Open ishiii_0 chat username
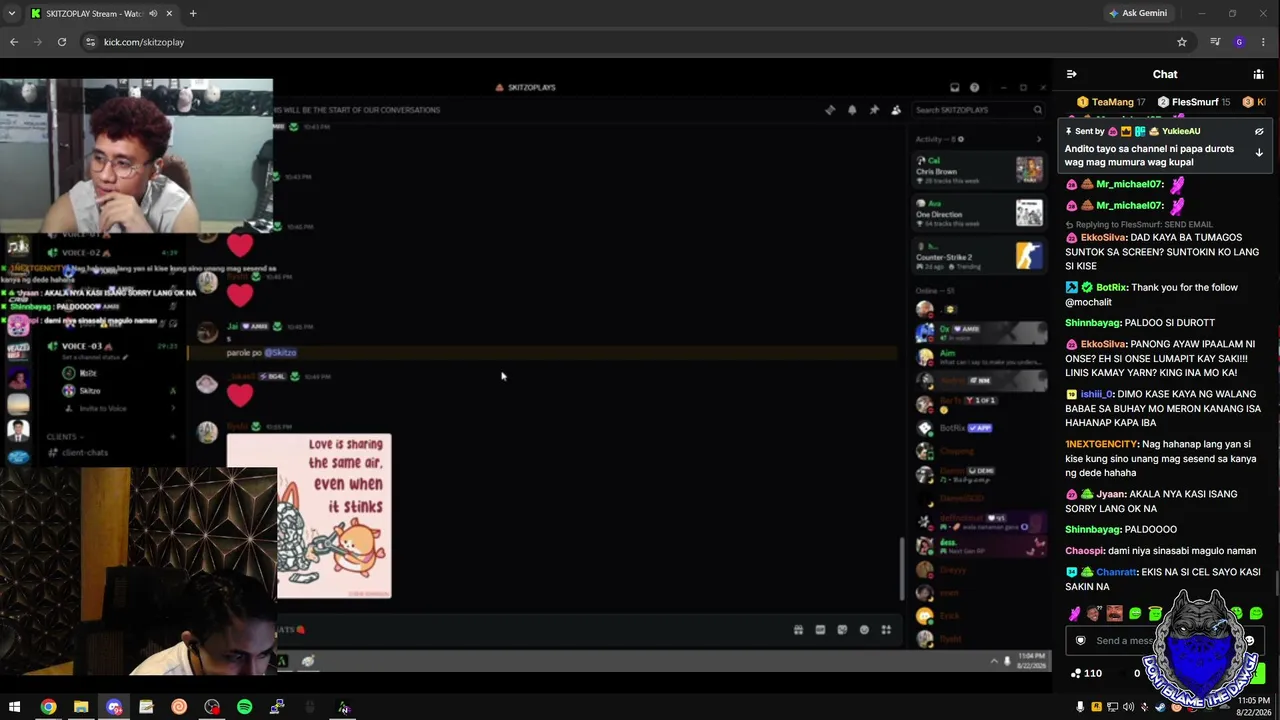This screenshot has width=1280, height=720. click(x=1098, y=394)
